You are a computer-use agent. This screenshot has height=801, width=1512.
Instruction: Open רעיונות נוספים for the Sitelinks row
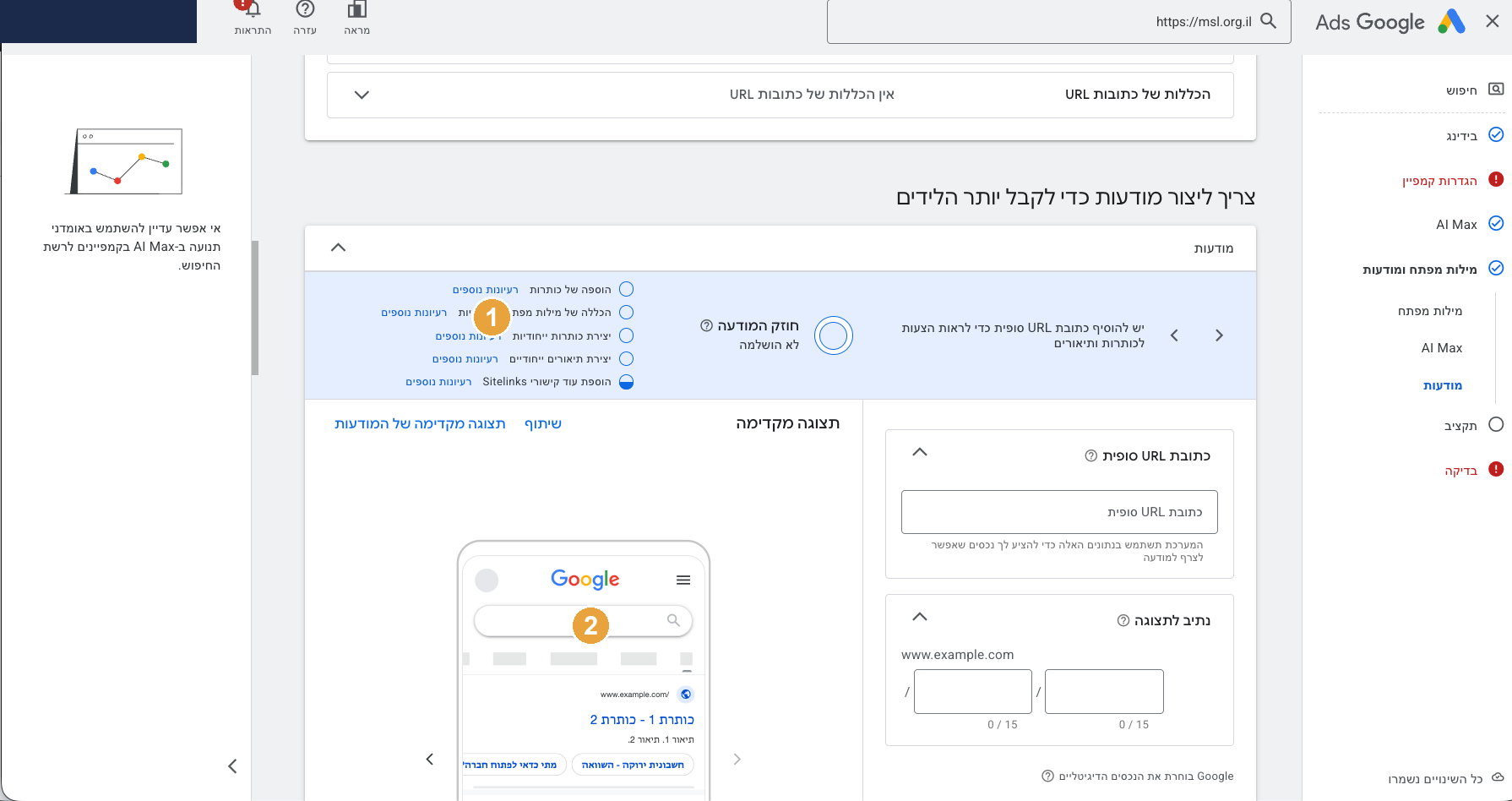point(438,382)
